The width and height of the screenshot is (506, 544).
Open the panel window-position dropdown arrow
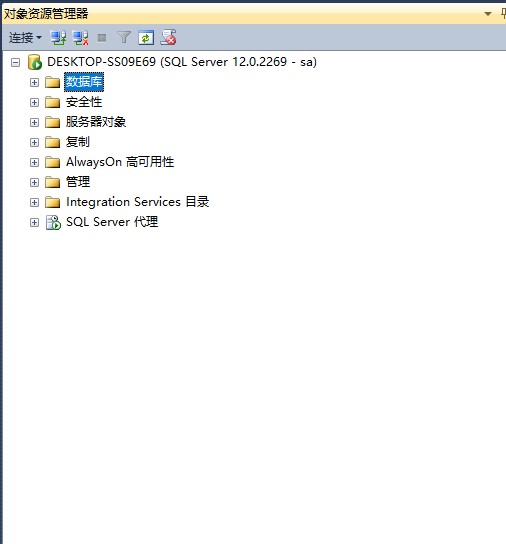tap(488, 14)
